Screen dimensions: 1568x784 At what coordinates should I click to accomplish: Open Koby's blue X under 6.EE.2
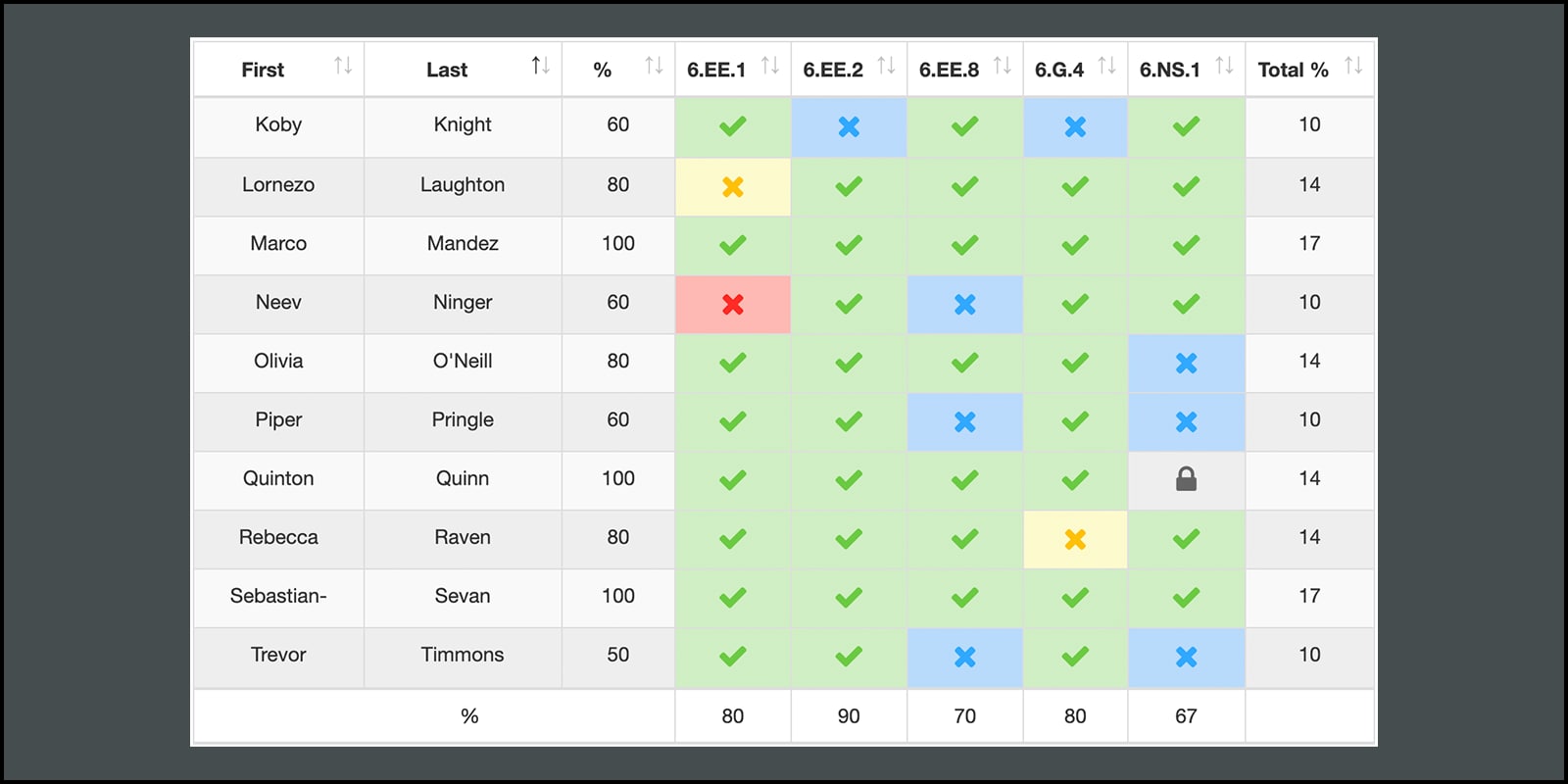(x=849, y=127)
